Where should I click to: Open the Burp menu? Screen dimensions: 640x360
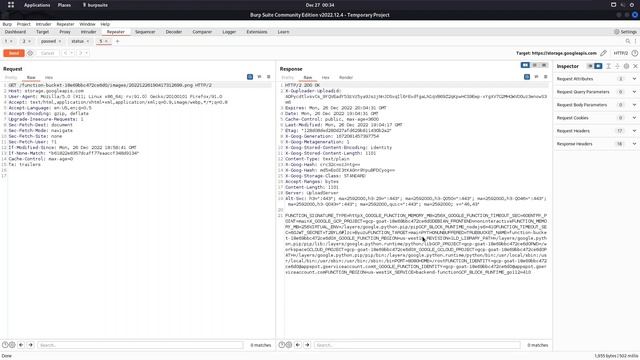pyautogui.click(x=7, y=24)
